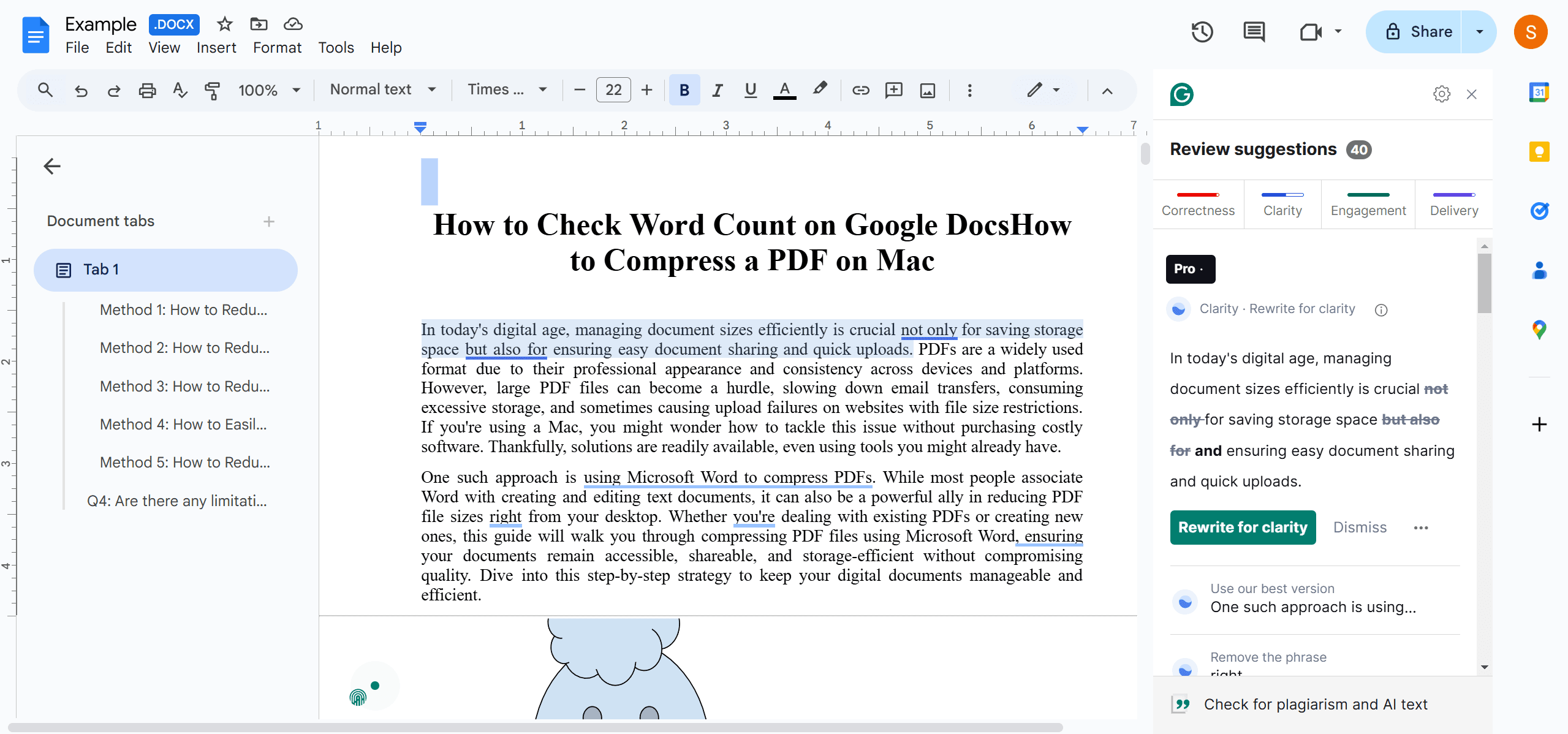Open the text color picker
This screenshot has width=1568, height=734.
click(x=784, y=90)
